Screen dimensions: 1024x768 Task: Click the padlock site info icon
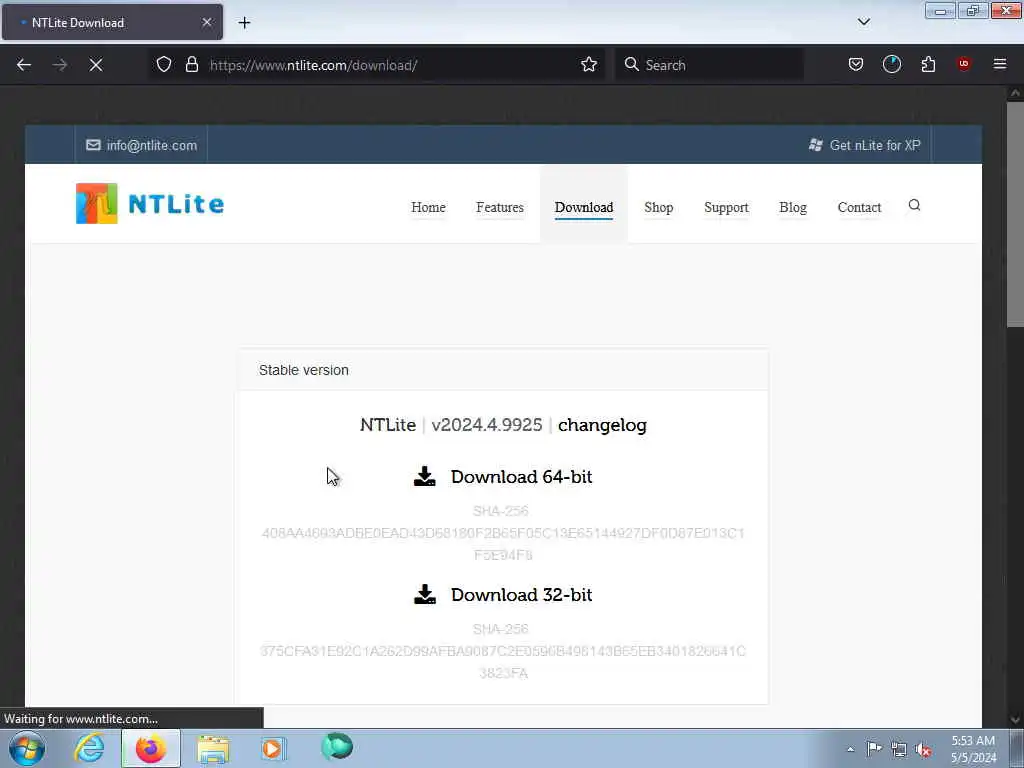(x=191, y=64)
